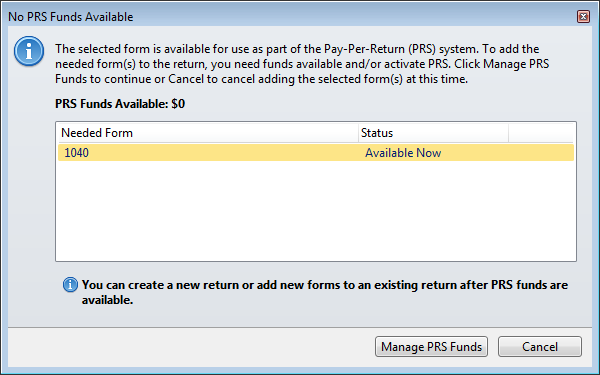This screenshot has height=375, width=600.
Task: Sort by the Needed Form column header
Action: (208, 133)
